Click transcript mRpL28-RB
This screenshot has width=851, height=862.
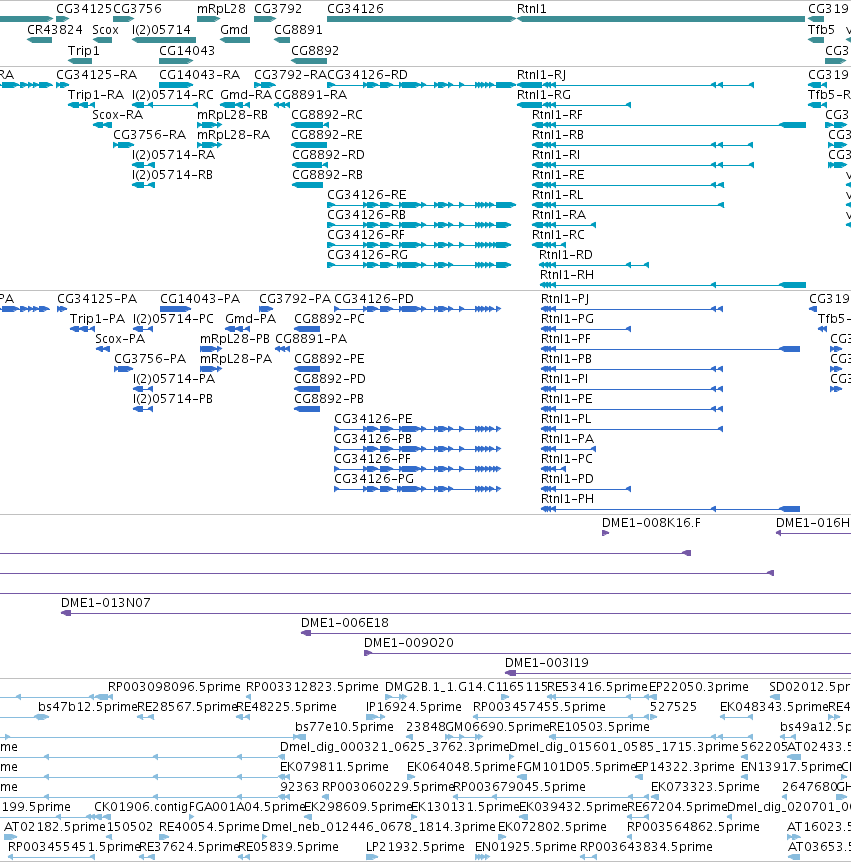(232, 115)
